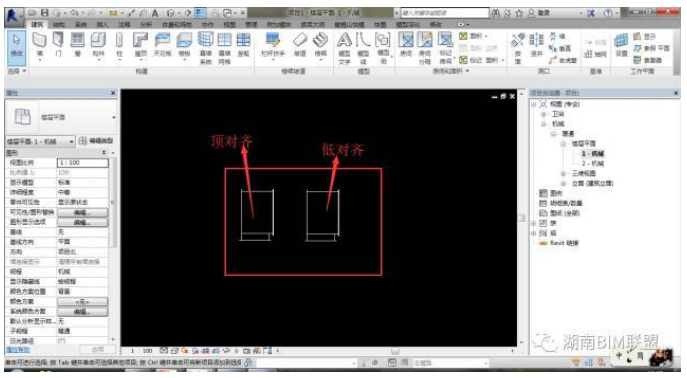Choose the Wall (墙) tool
The image size is (687, 378).
pyautogui.click(x=39, y=45)
